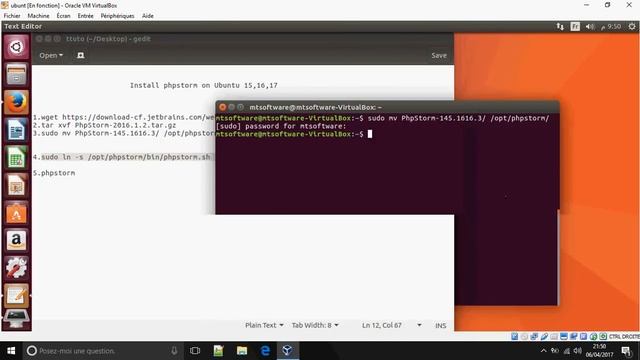Click the Windows taskbar network icon
This screenshot has width=640, height=360.
pos(567,351)
